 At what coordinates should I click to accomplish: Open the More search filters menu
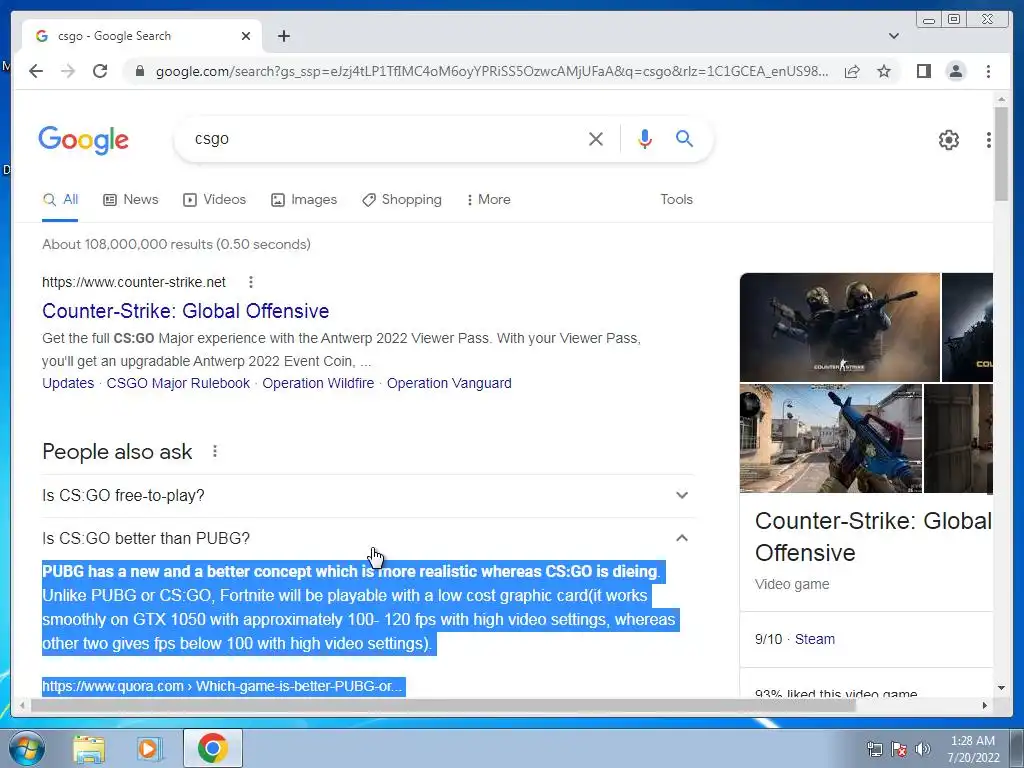coord(488,200)
